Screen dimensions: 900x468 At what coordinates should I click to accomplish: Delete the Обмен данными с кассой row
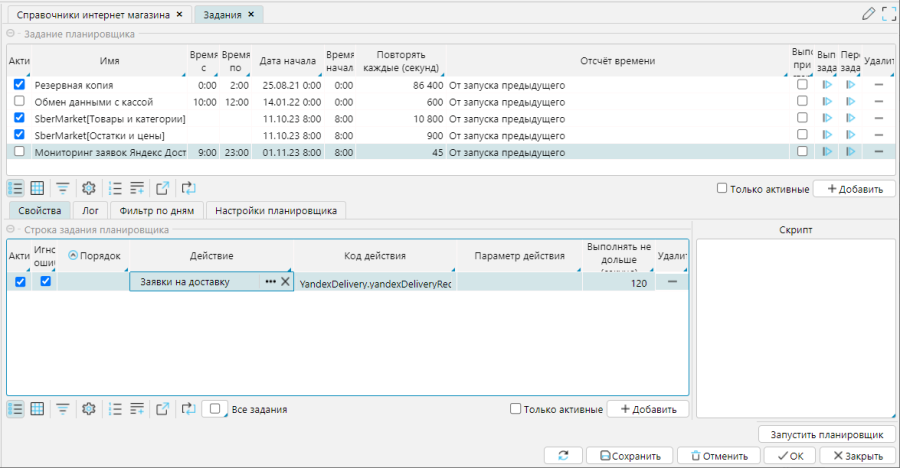tap(878, 102)
